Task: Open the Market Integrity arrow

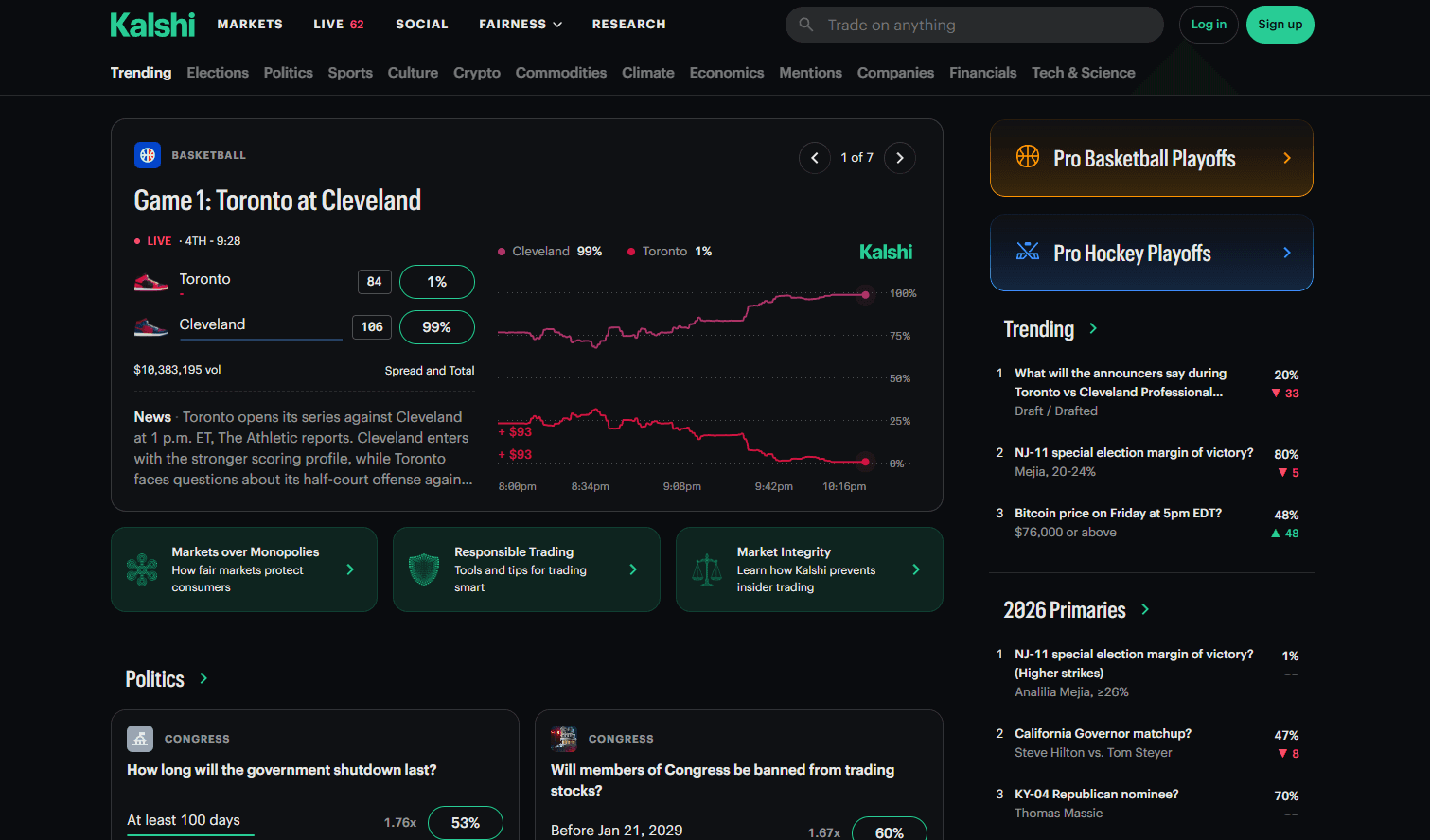Action: (916, 569)
